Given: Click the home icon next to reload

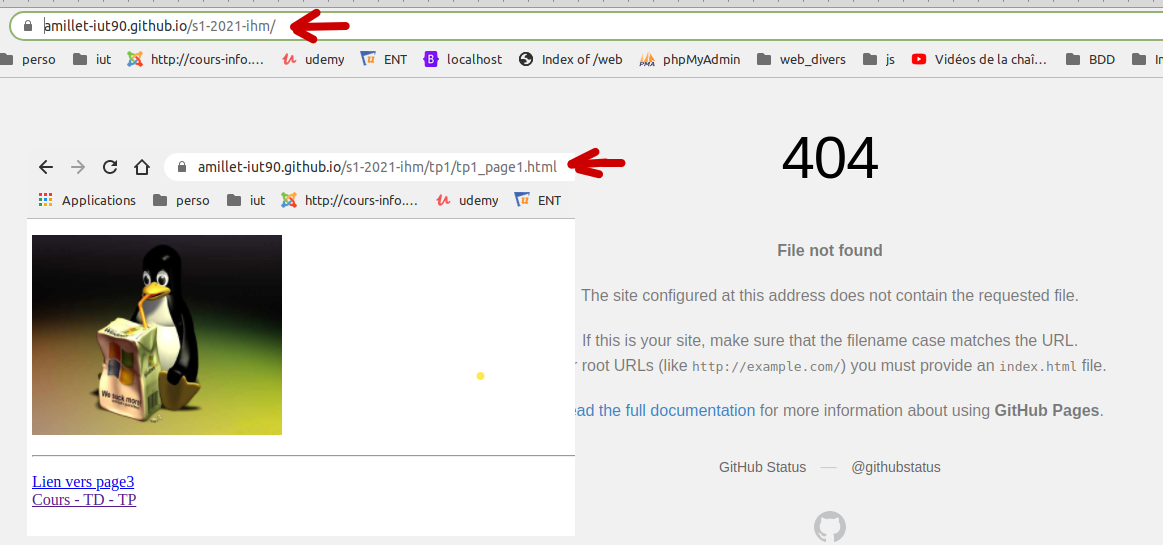Looking at the screenshot, I should (x=142, y=167).
